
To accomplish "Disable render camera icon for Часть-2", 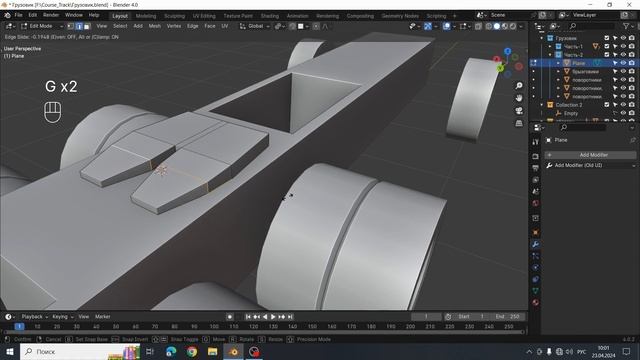I will click(631, 55).
